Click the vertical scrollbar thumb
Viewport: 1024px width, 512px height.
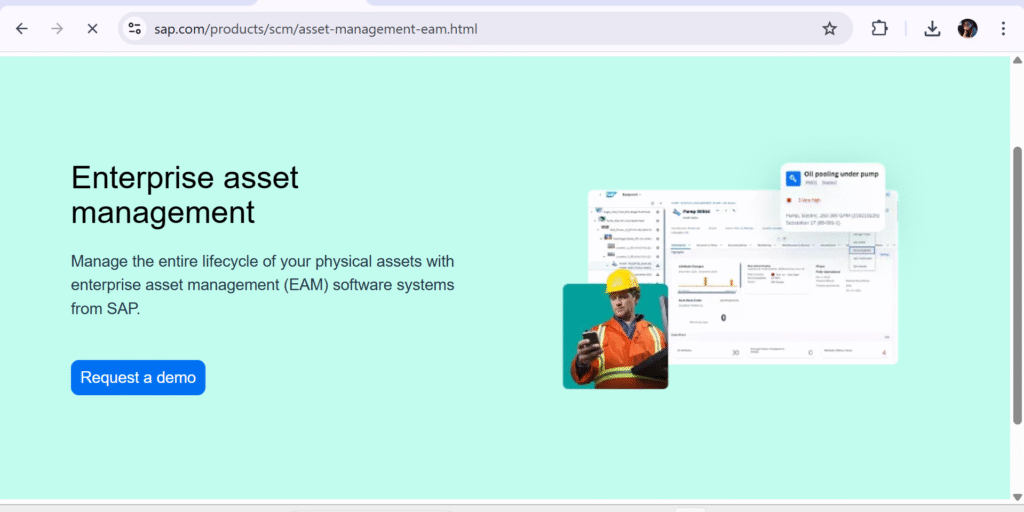[1017, 285]
